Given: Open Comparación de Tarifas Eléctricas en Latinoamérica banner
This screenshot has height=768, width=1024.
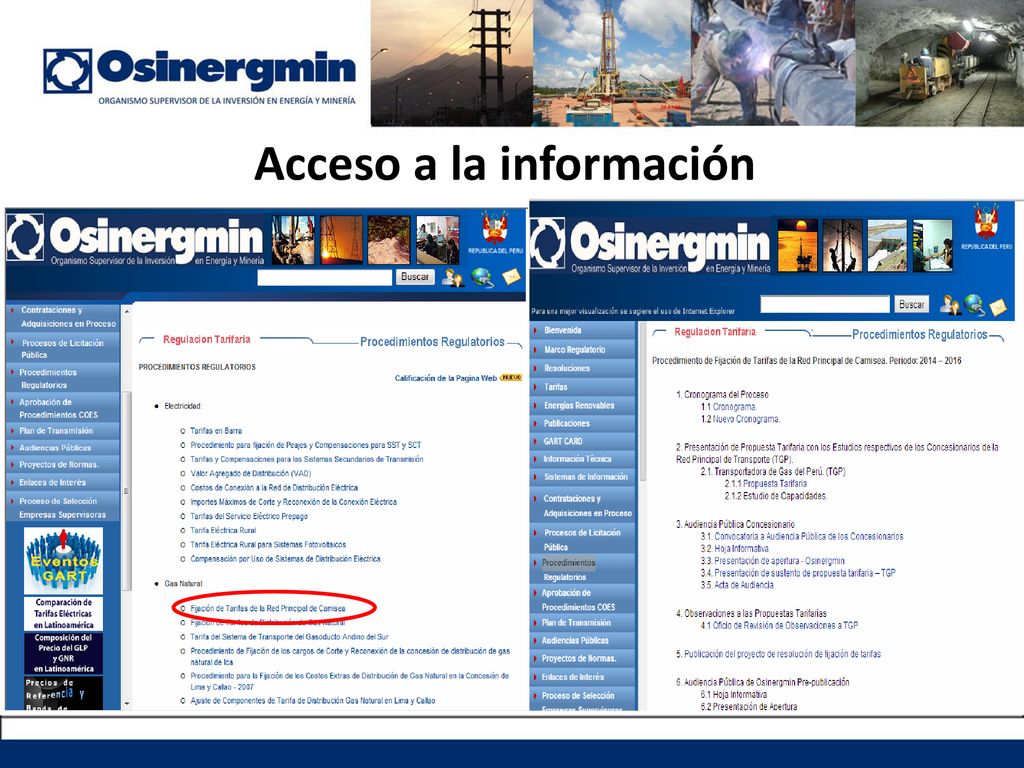Looking at the screenshot, I should pyautogui.click(x=63, y=613).
